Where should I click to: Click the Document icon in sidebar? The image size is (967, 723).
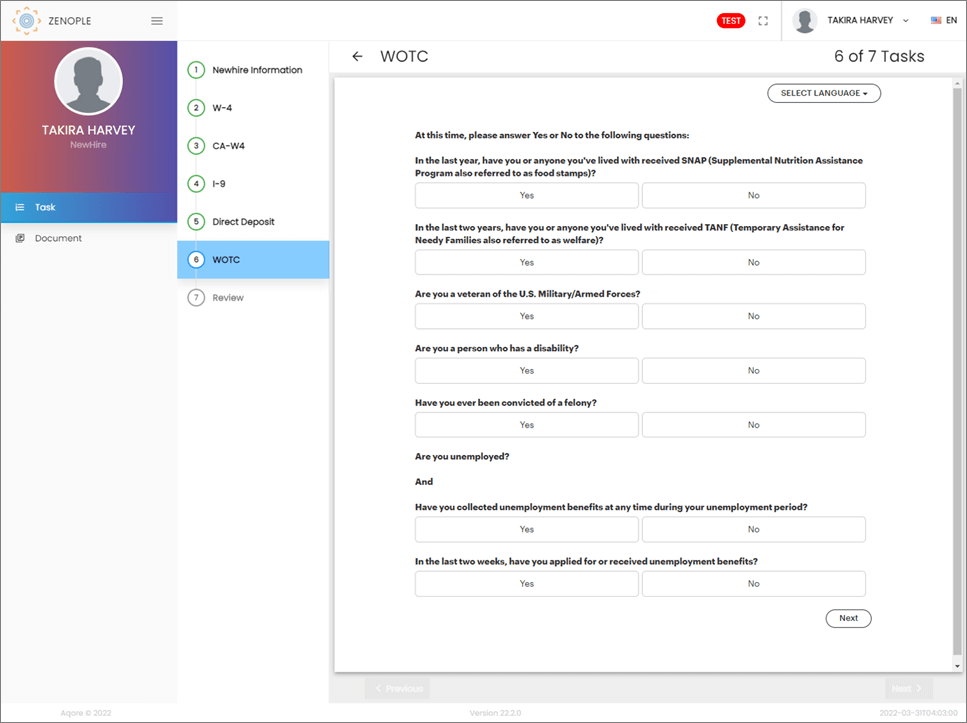20,238
